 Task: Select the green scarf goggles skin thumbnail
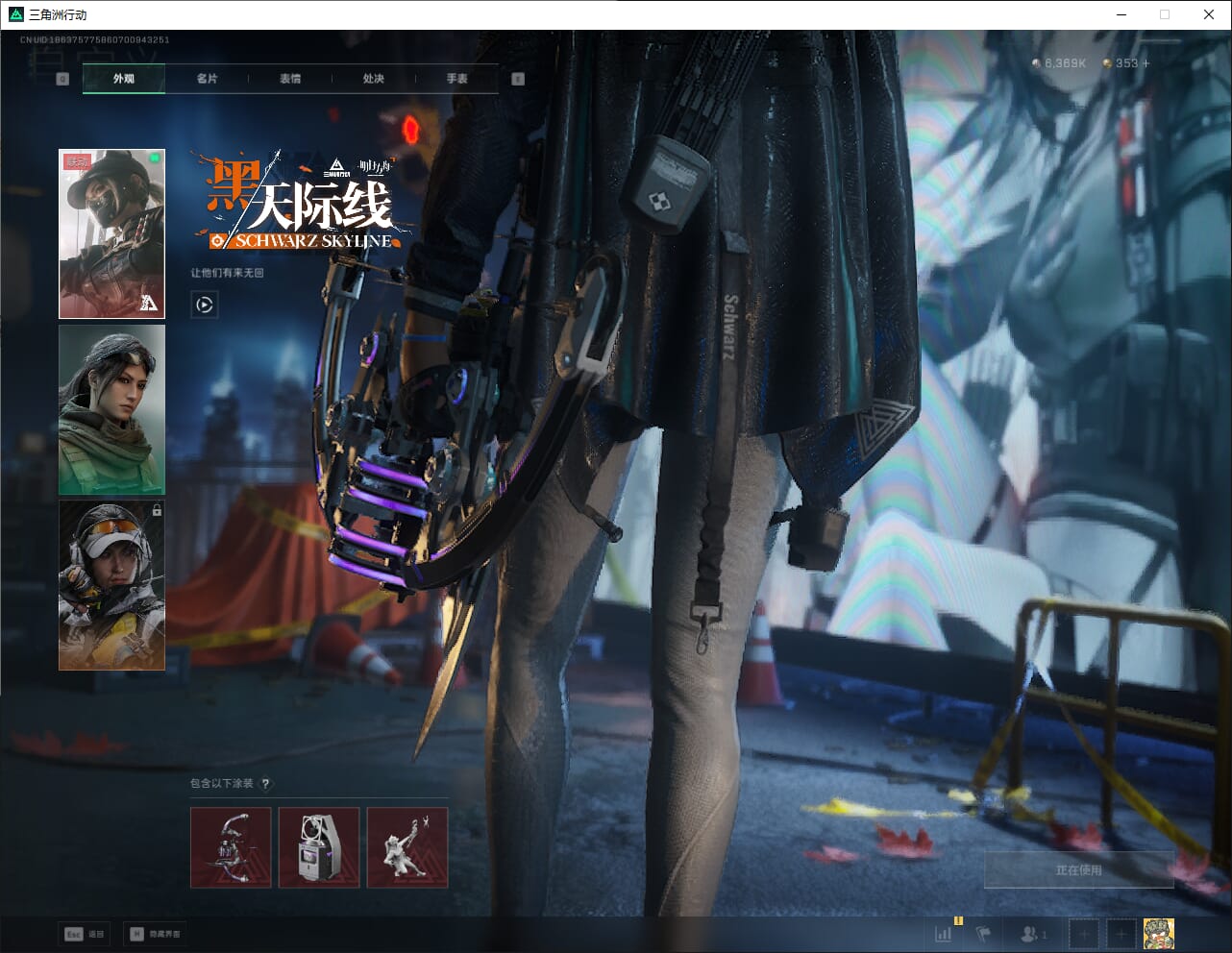[x=111, y=409]
